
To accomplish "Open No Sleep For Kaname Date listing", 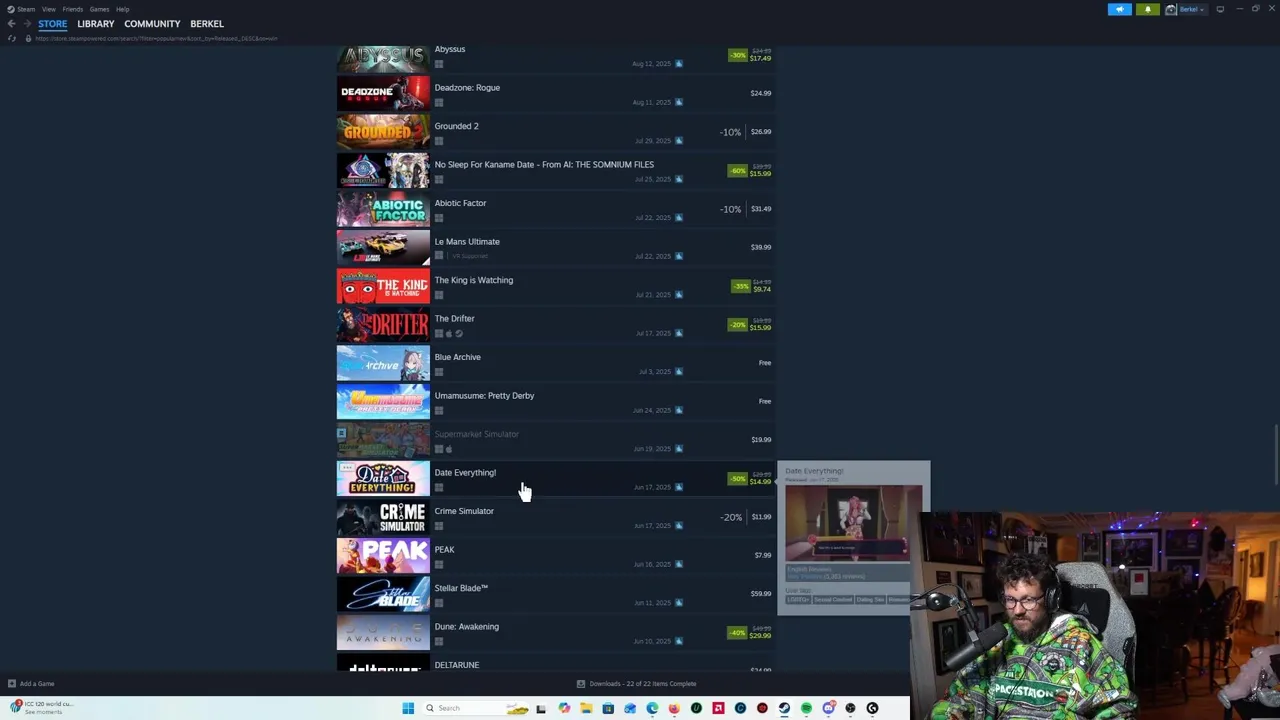I will pyautogui.click(x=556, y=171).
